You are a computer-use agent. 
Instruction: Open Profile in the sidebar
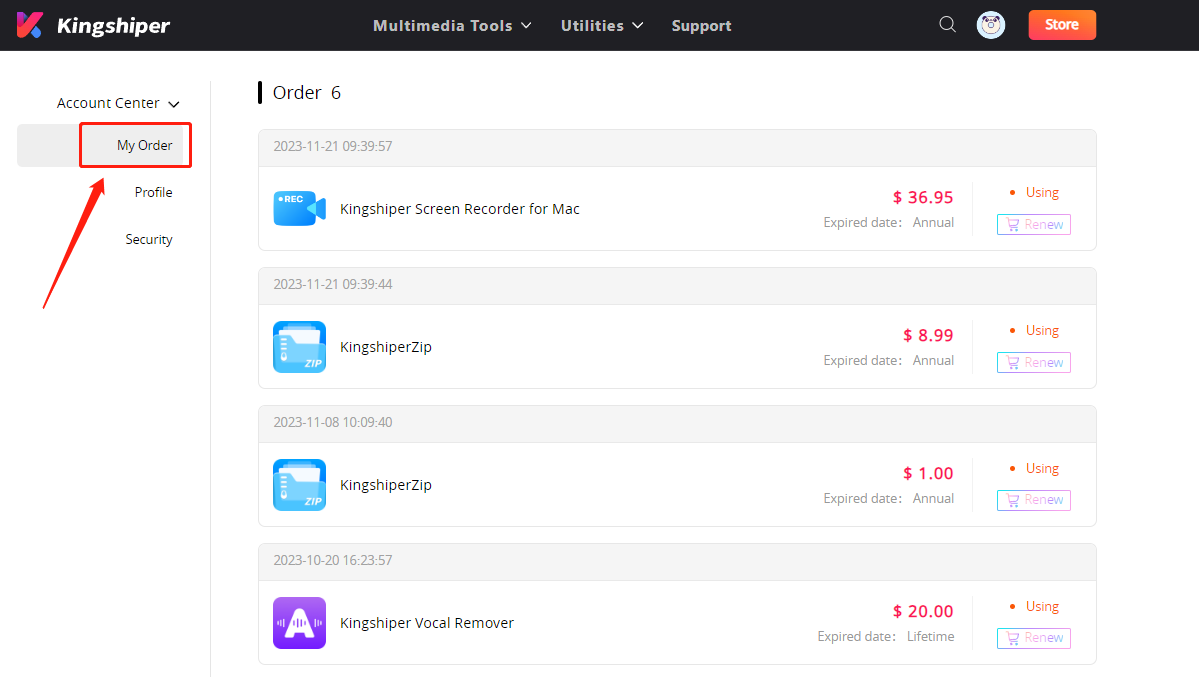[153, 192]
